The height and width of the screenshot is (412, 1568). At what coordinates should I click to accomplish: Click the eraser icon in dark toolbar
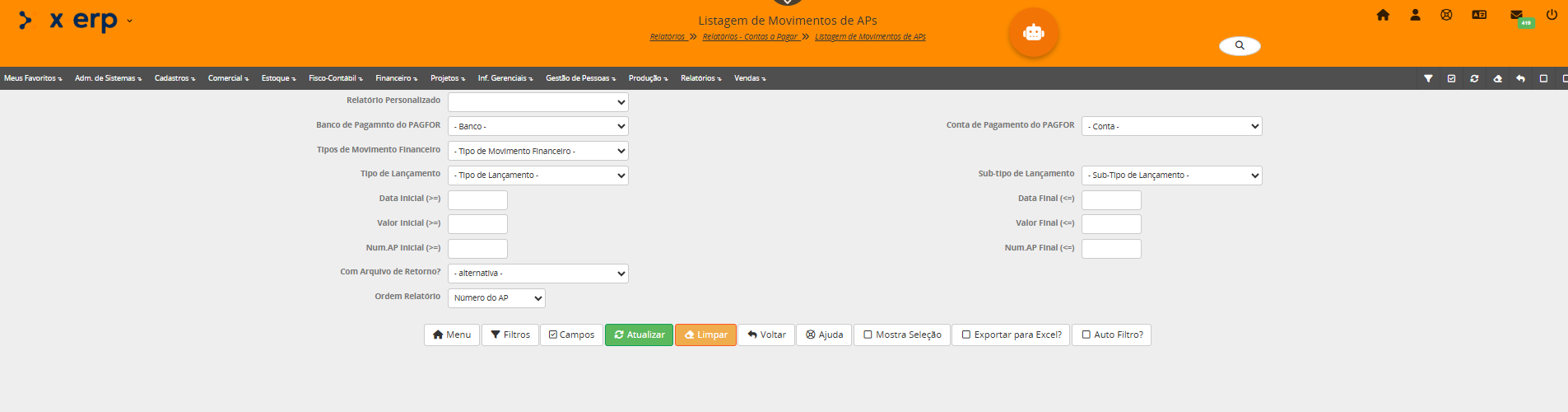1497,79
